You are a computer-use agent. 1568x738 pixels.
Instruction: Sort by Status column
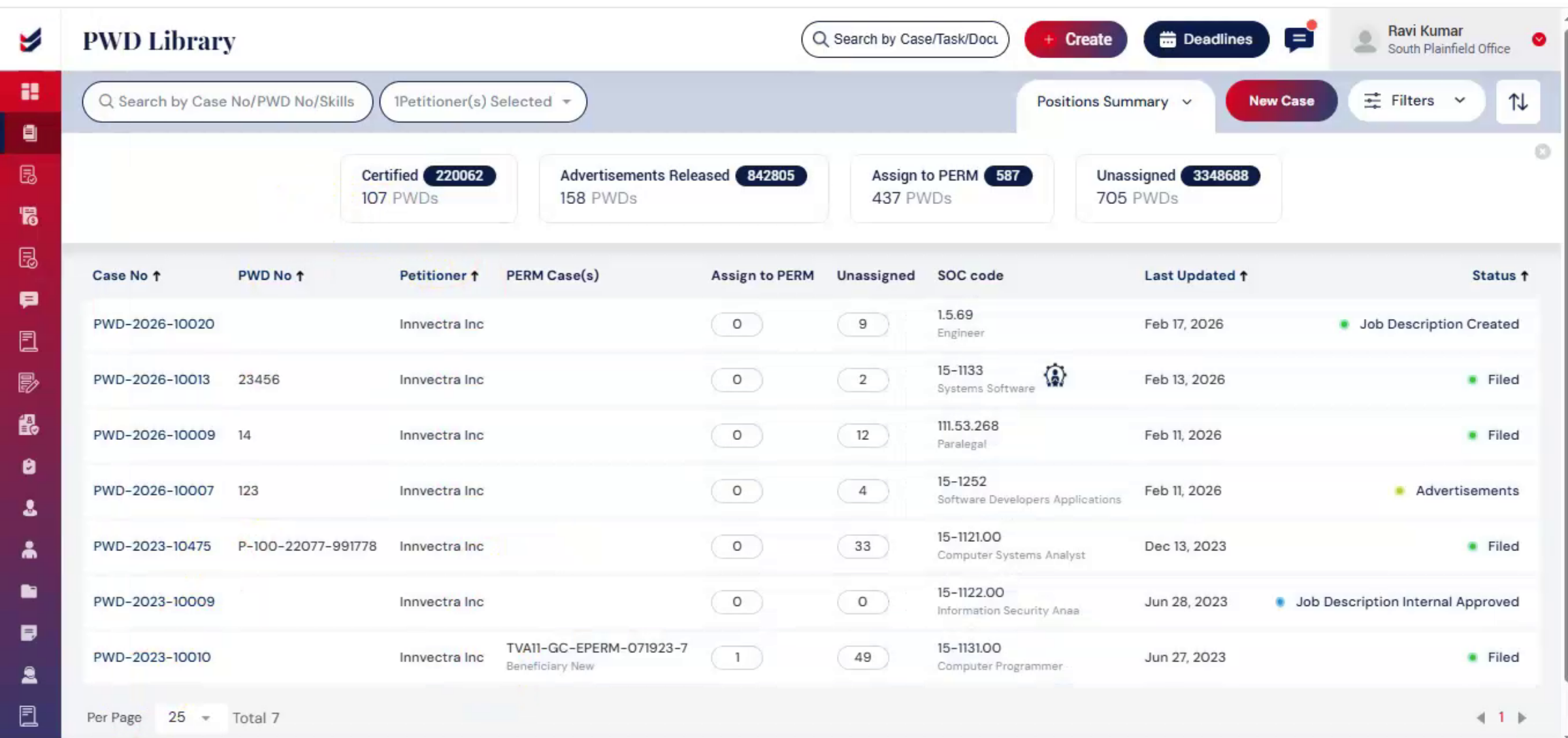point(1500,276)
